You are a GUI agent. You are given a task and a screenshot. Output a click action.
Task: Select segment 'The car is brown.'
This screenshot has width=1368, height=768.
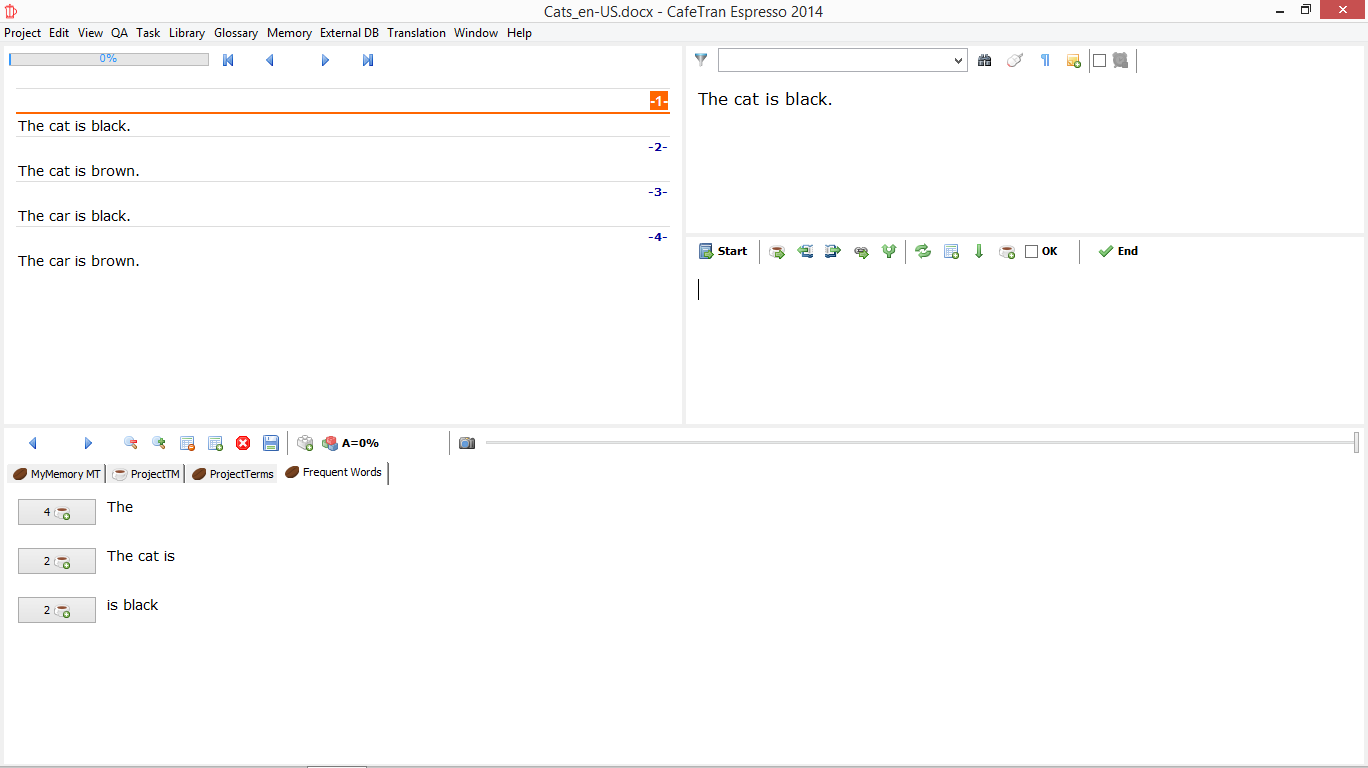point(79,261)
